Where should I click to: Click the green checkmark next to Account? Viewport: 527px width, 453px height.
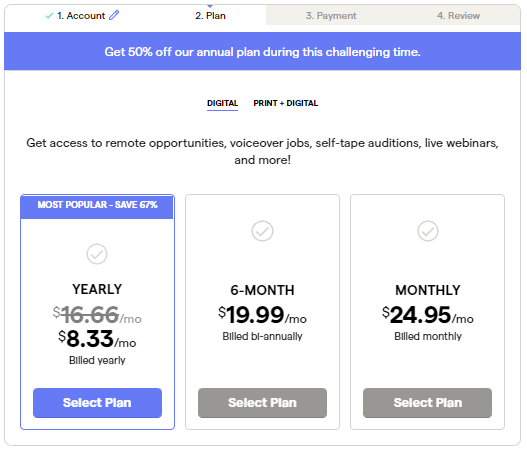click(x=49, y=15)
